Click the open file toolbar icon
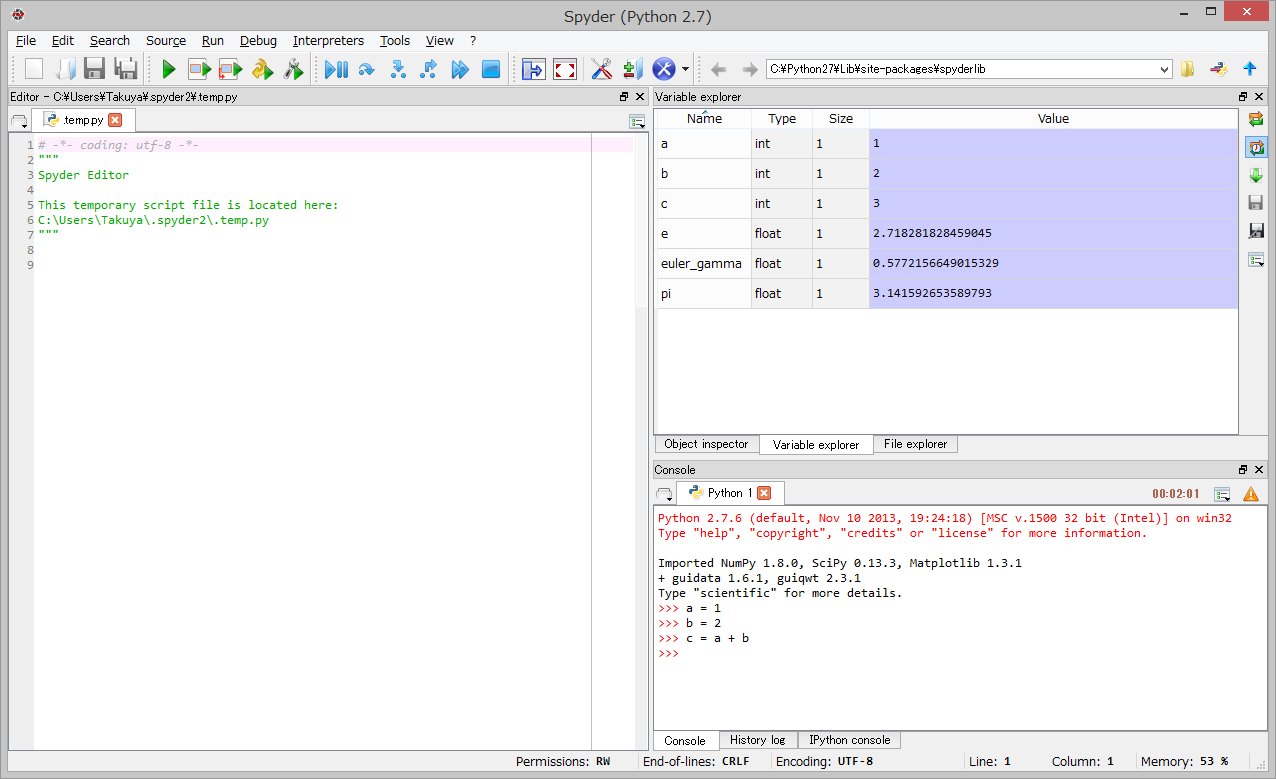This screenshot has height=779, width=1276. [x=65, y=69]
